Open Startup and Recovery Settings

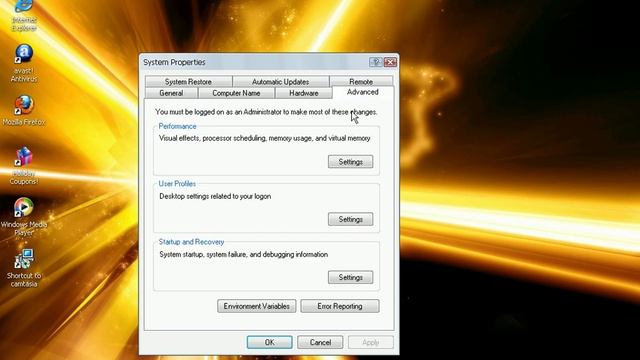point(350,277)
